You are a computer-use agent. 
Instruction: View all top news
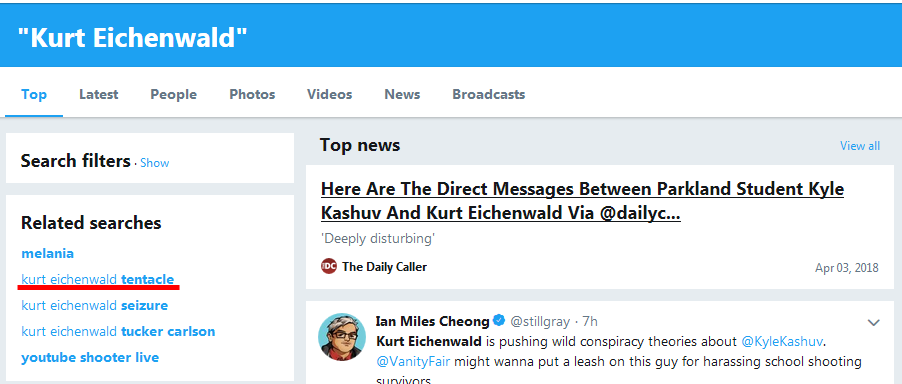point(859,145)
